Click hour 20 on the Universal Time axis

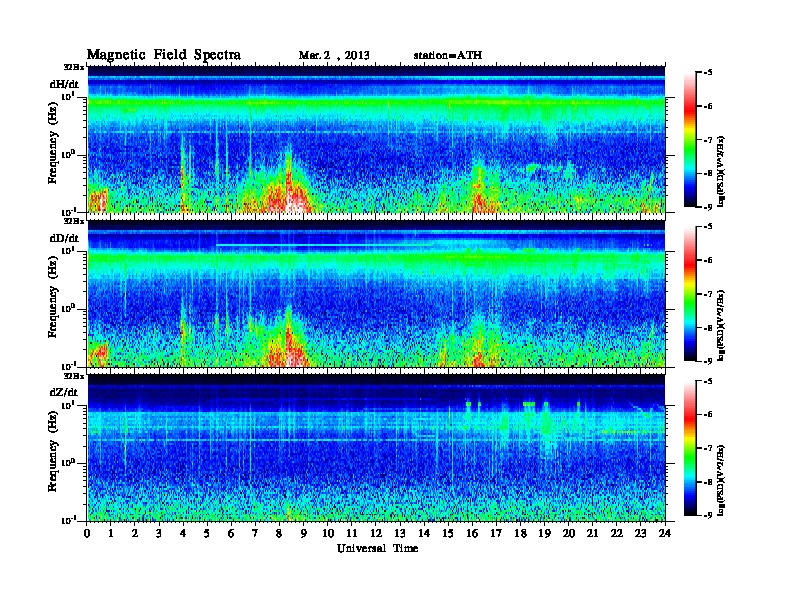[569, 533]
